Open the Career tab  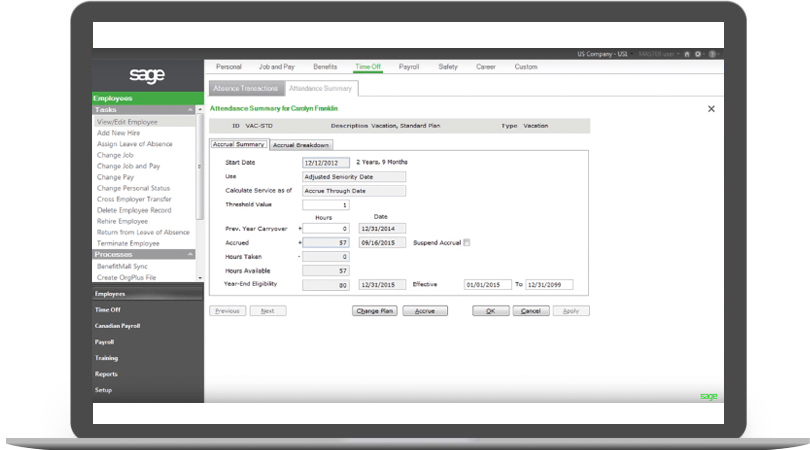pos(486,67)
